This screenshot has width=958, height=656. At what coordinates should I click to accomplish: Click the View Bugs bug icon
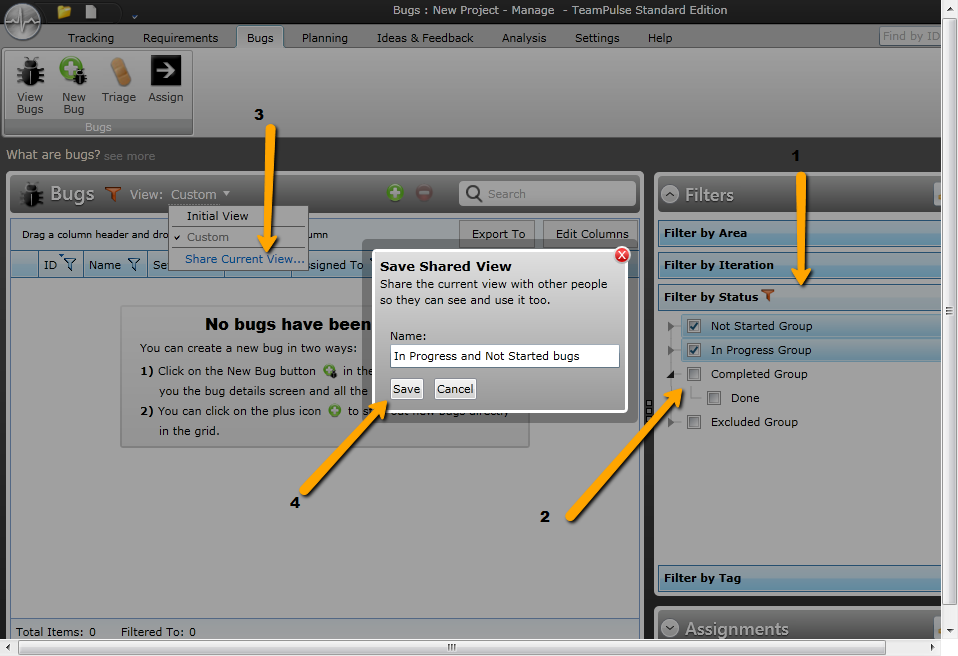click(30, 71)
